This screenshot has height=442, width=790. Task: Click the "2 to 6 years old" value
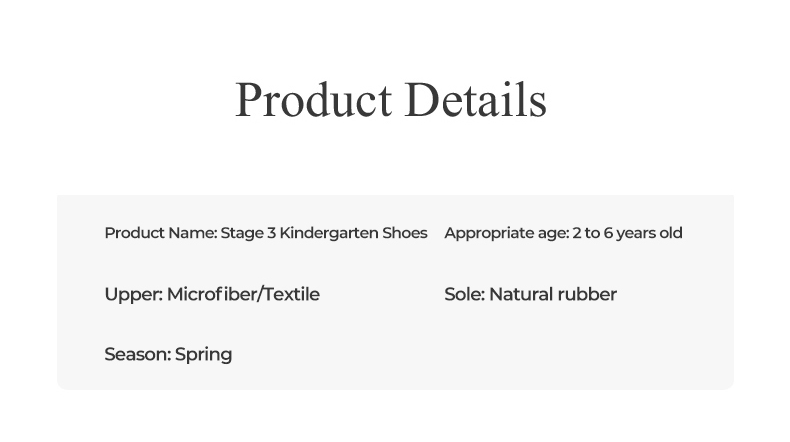pyautogui.click(x=627, y=233)
